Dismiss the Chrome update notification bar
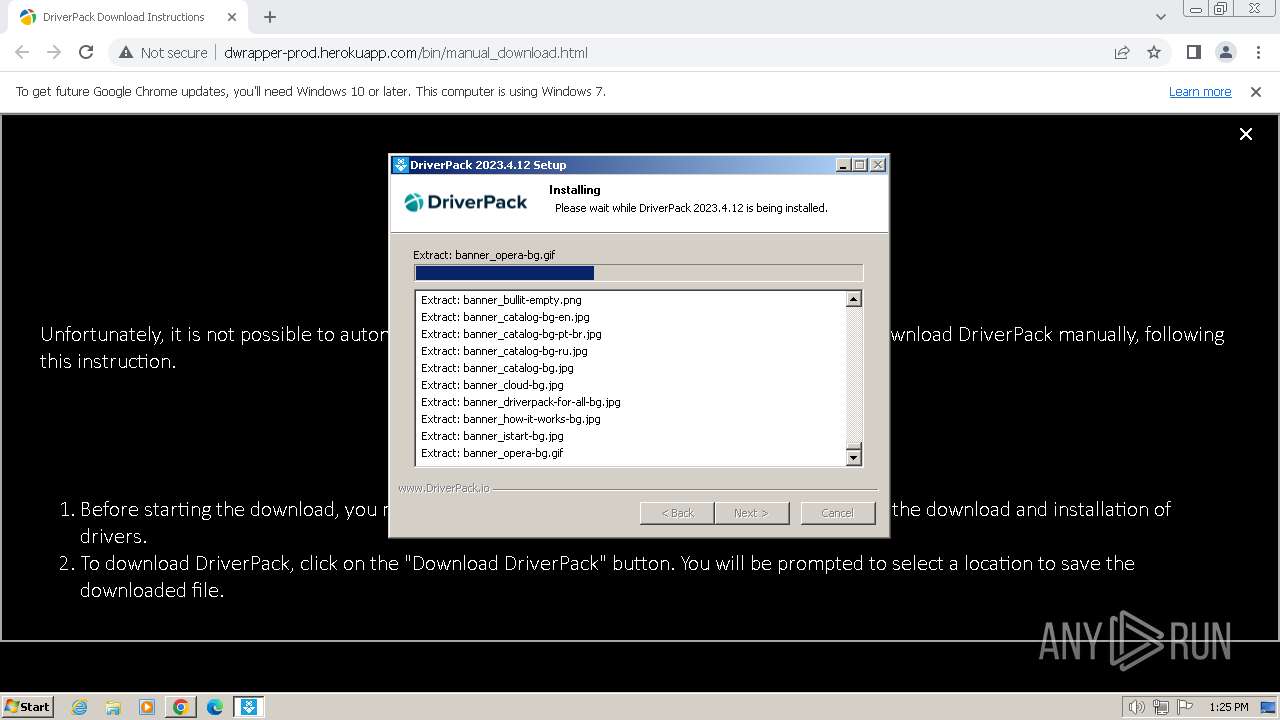Viewport: 1280px width, 720px height. click(x=1256, y=91)
